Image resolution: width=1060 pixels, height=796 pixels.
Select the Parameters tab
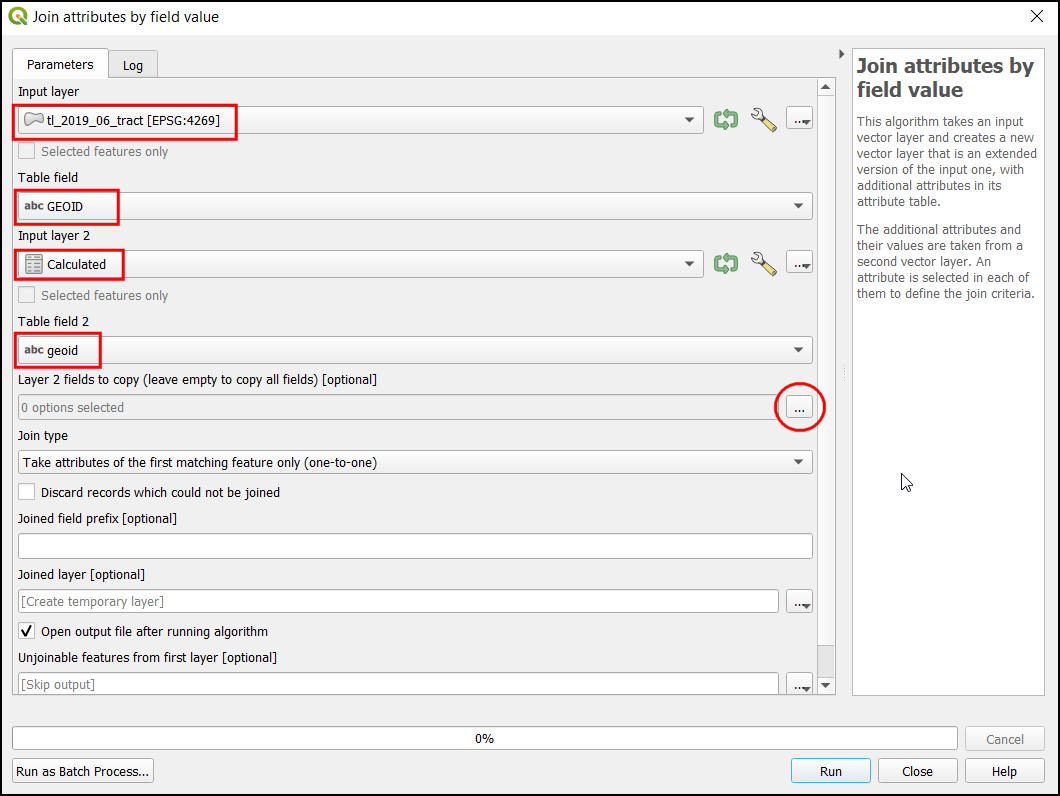[60, 64]
